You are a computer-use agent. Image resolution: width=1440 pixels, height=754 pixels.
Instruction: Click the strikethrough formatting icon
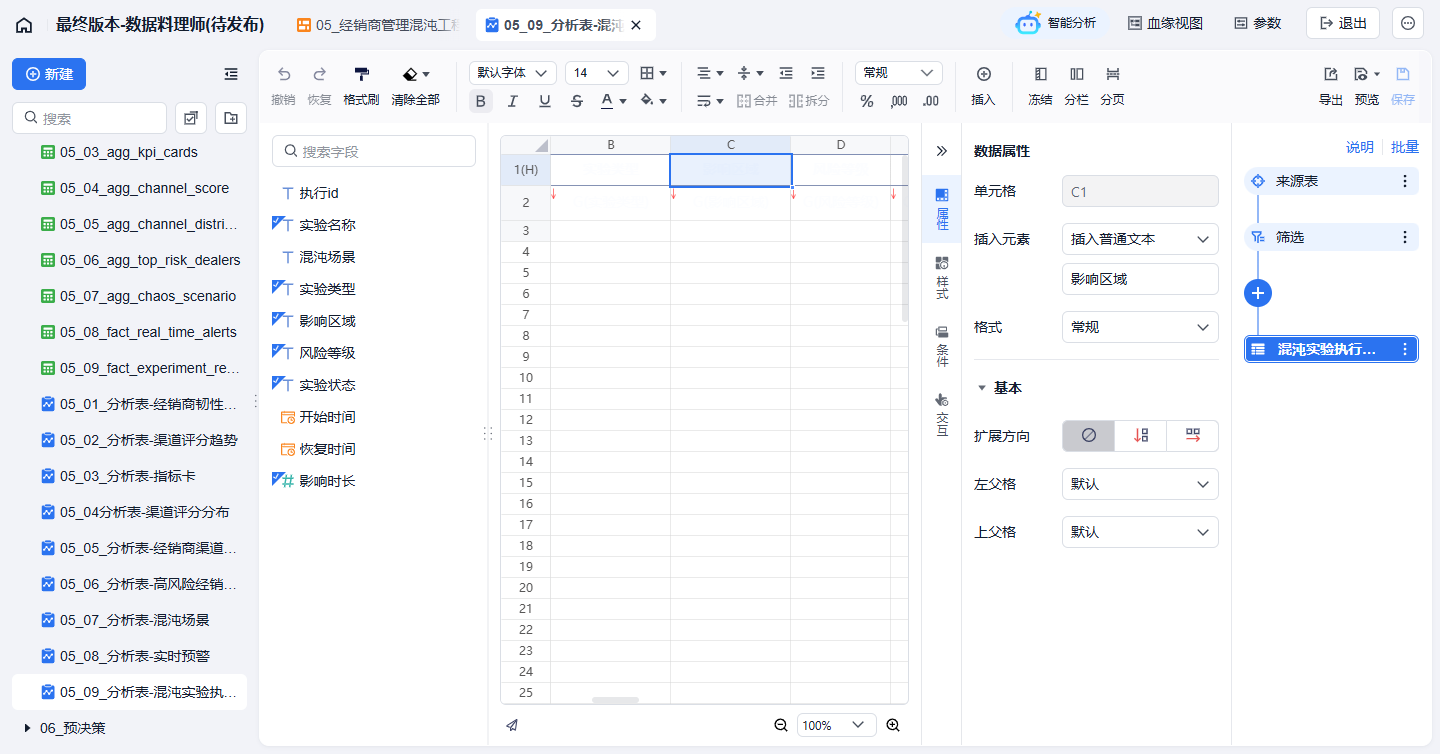(x=577, y=101)
